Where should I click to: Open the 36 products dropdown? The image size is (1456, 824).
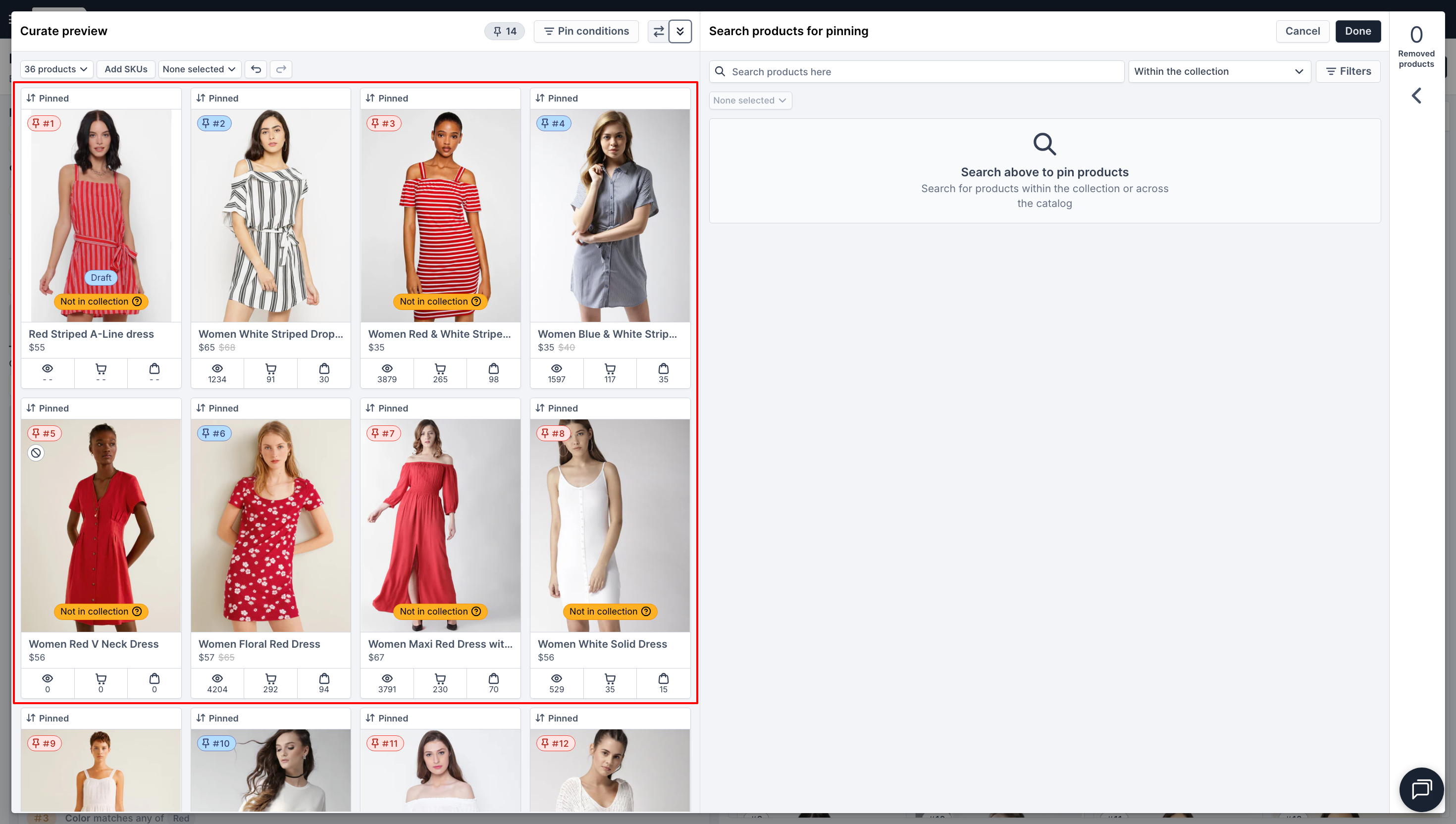[x=56, y=69]
